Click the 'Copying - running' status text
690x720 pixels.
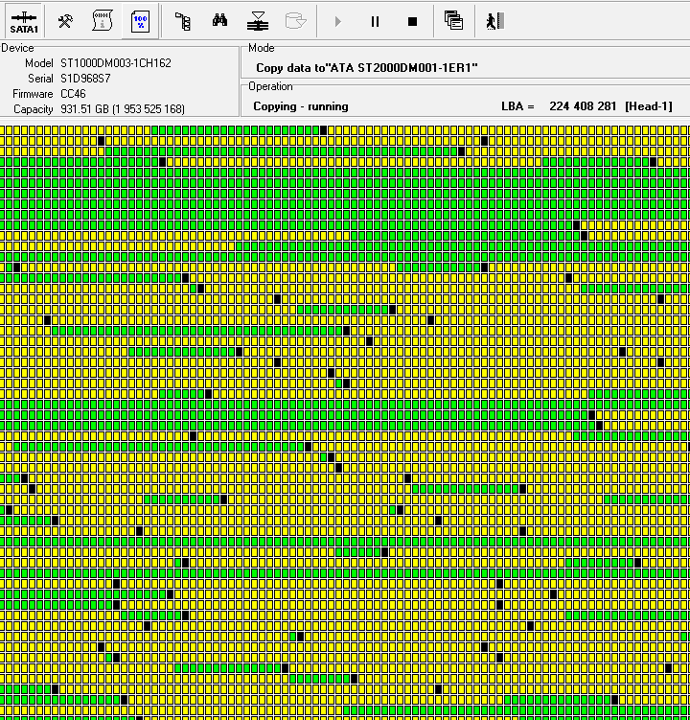(300, 106)
